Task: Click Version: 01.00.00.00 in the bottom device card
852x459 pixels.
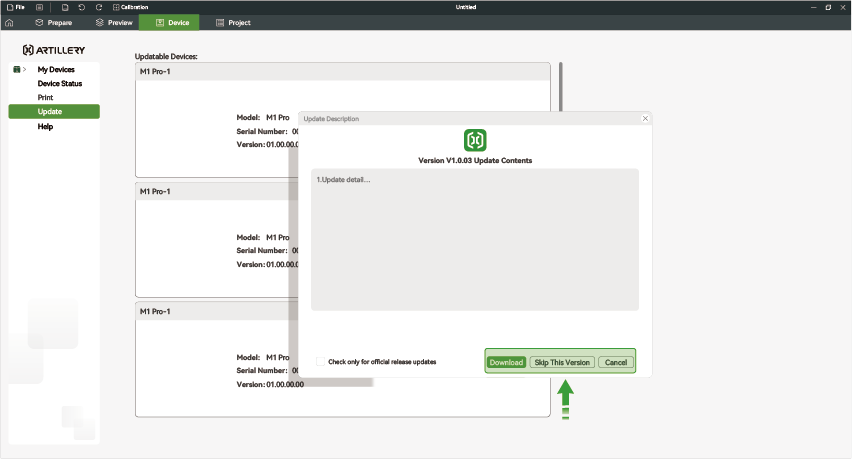Action: (270, 385)
